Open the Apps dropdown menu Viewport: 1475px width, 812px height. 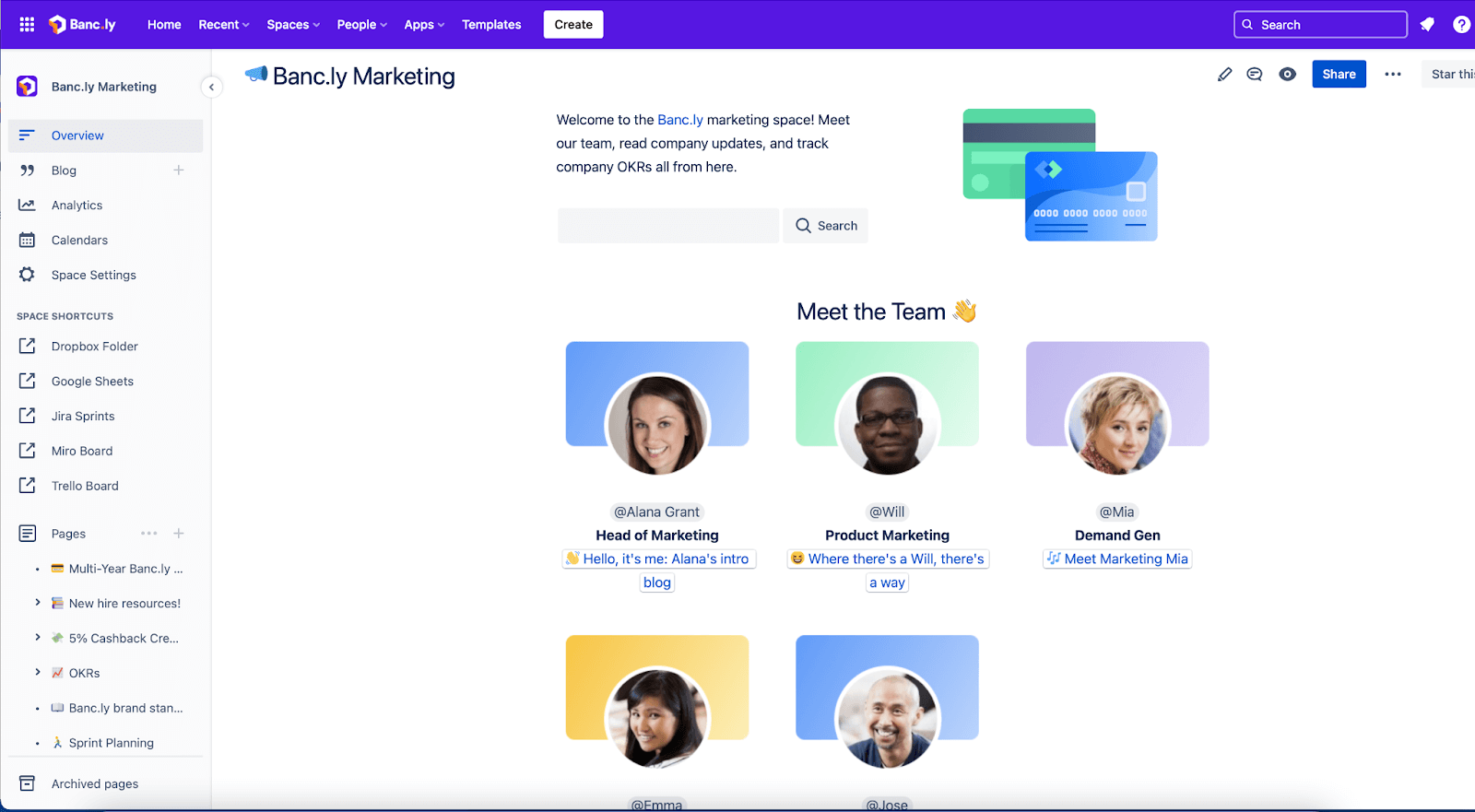pyautogui.click(x=424, y=25)
